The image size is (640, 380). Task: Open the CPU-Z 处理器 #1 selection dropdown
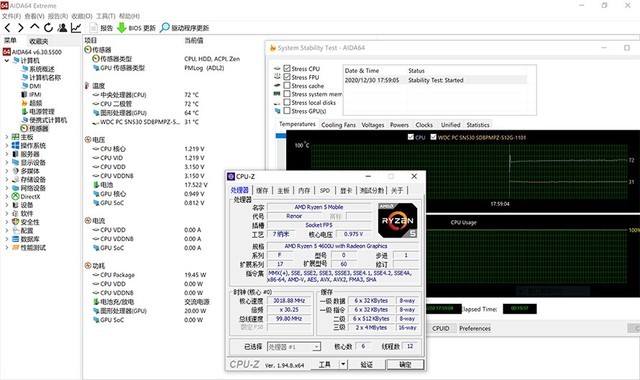pos(294,347)
